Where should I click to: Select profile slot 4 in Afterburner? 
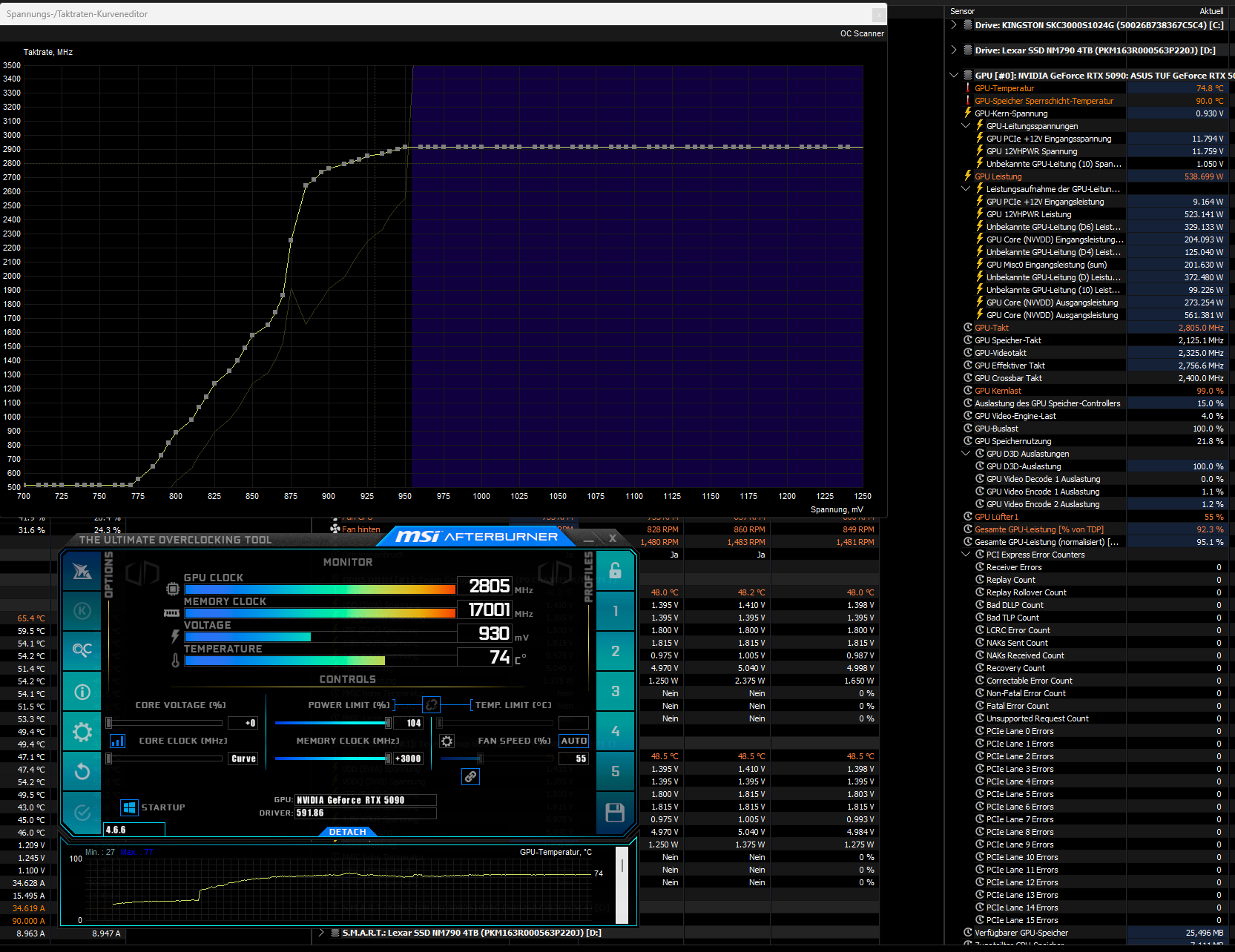coord(615,731)
